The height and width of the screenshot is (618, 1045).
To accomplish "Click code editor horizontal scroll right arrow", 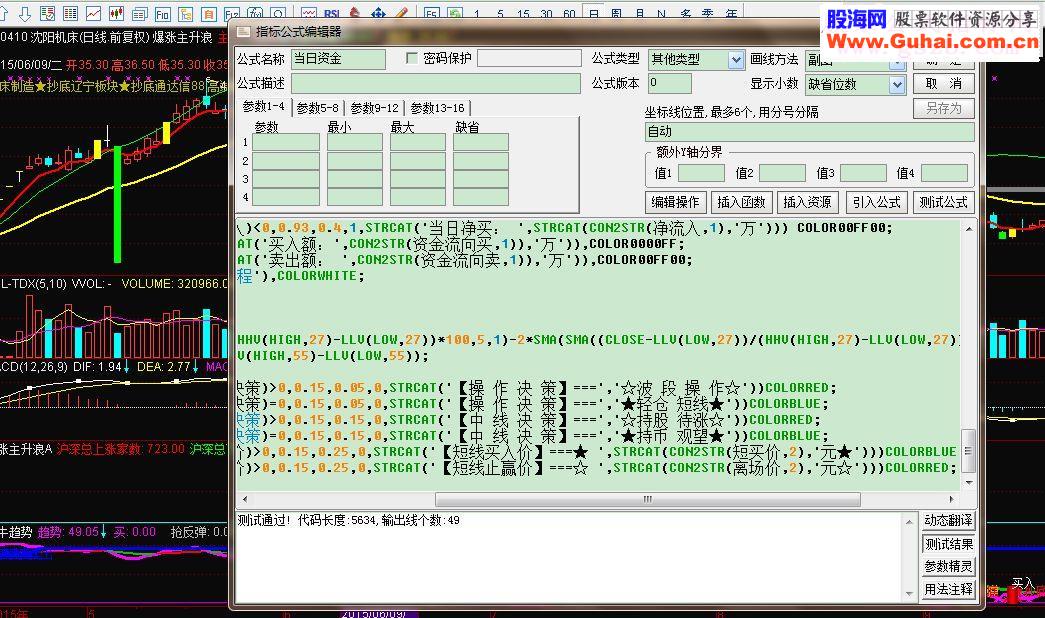I will [x=951, y=499].
